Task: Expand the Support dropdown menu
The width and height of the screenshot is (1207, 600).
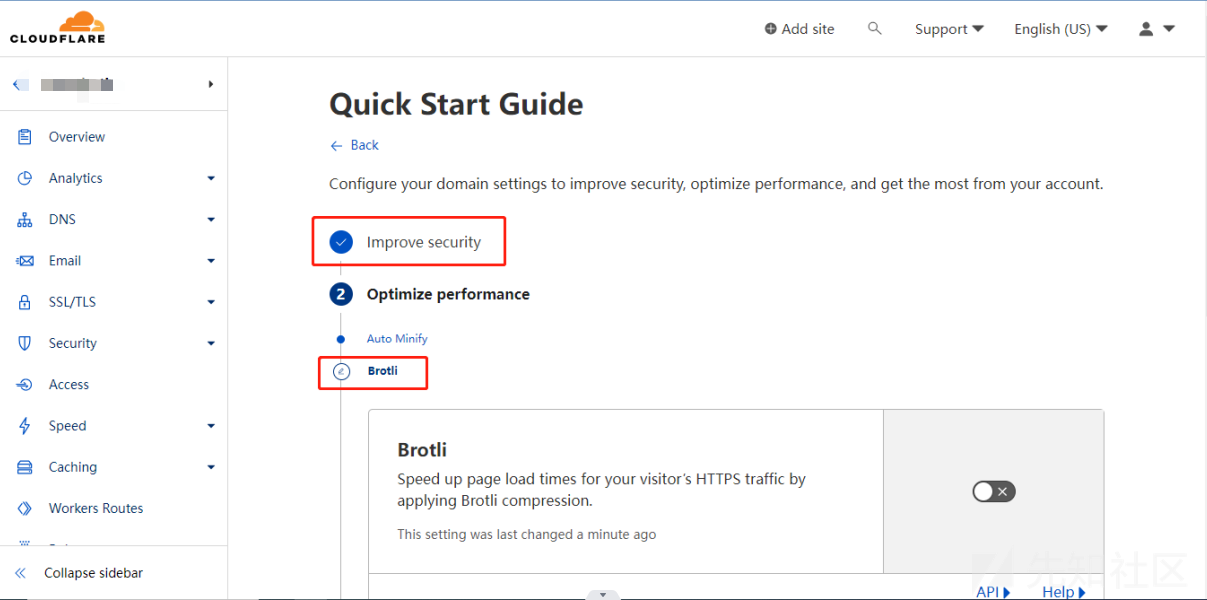Action: [x=949, y=29]
